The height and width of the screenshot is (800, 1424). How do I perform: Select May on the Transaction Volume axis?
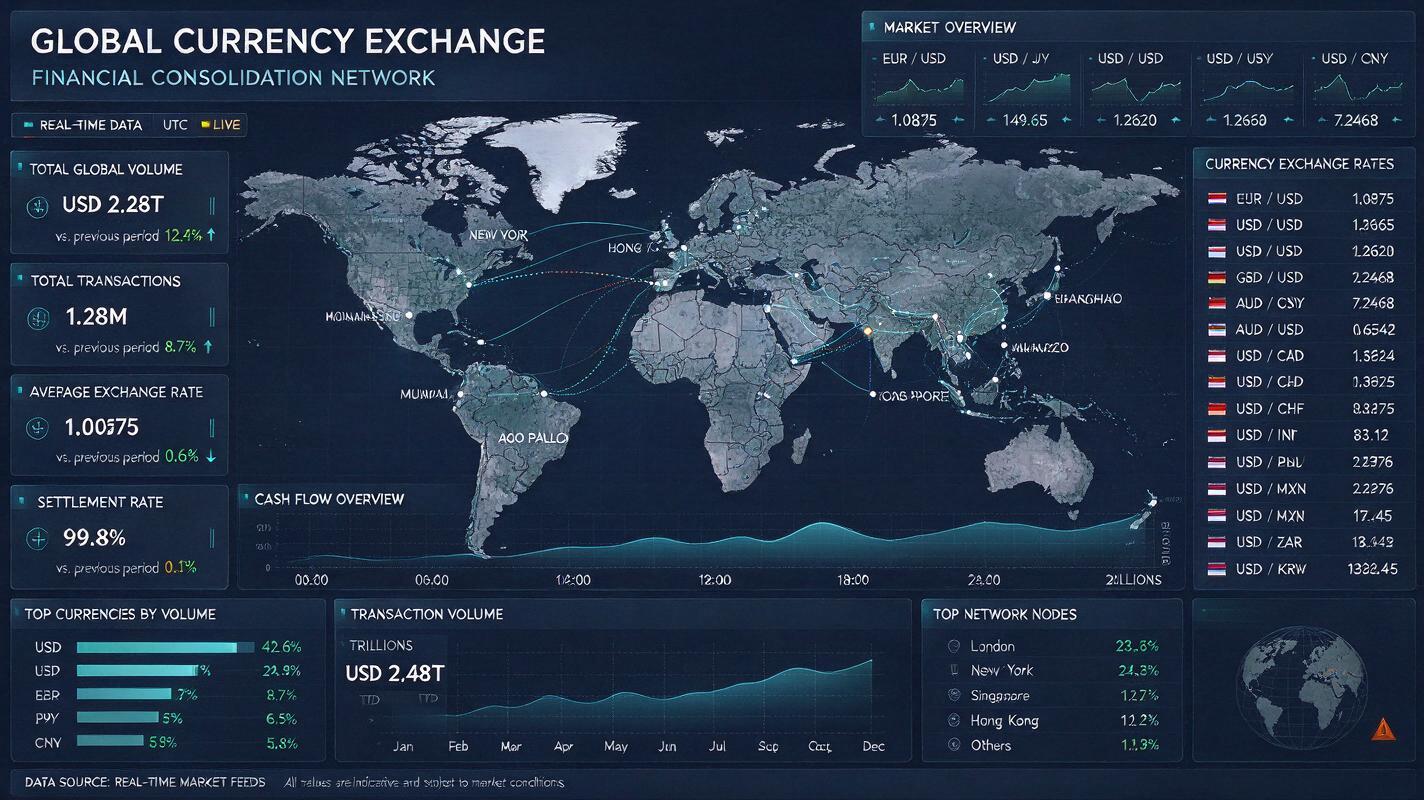point(616,746)
